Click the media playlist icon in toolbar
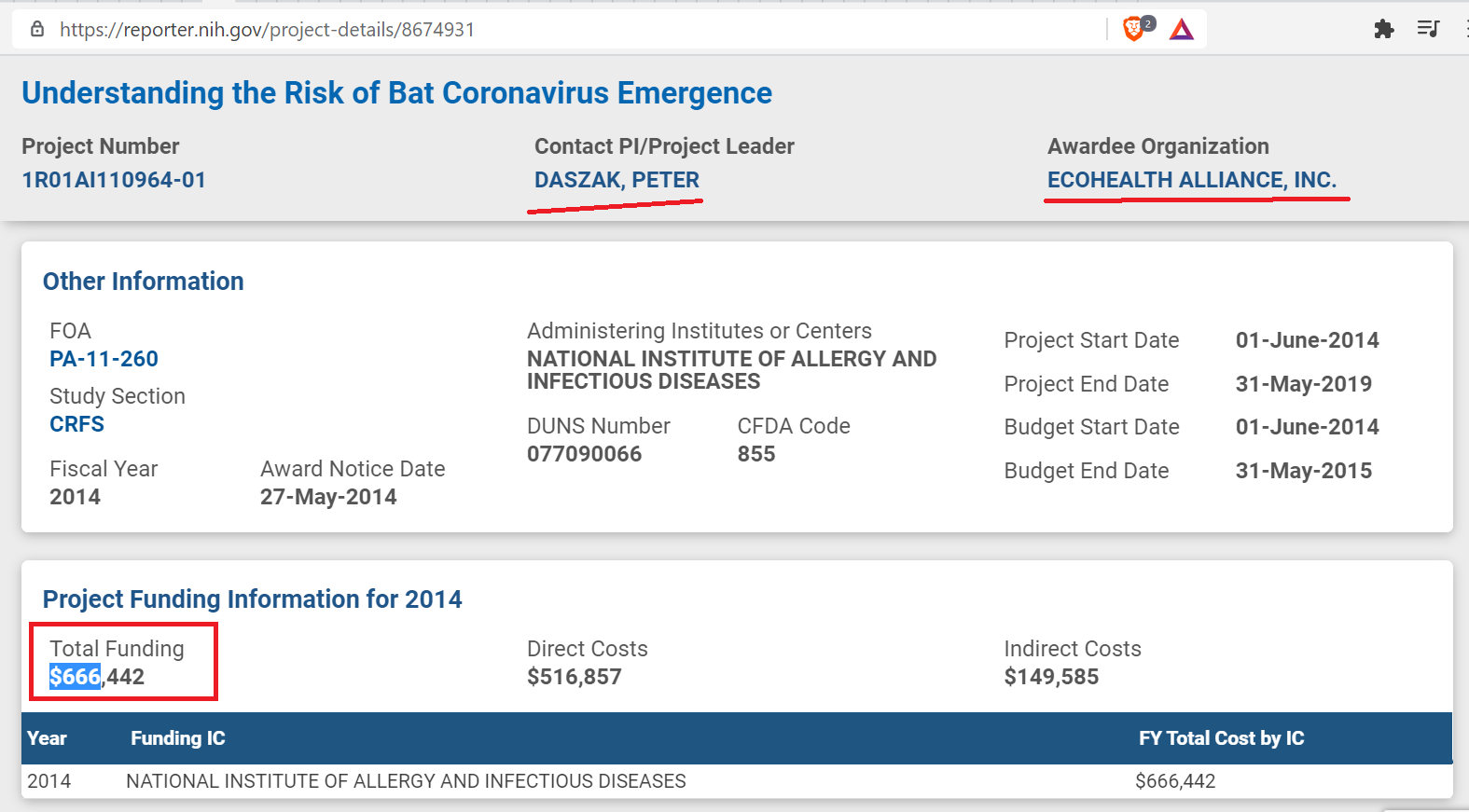This screenshot has width=1469, height=812. (x=1428, y=29)
